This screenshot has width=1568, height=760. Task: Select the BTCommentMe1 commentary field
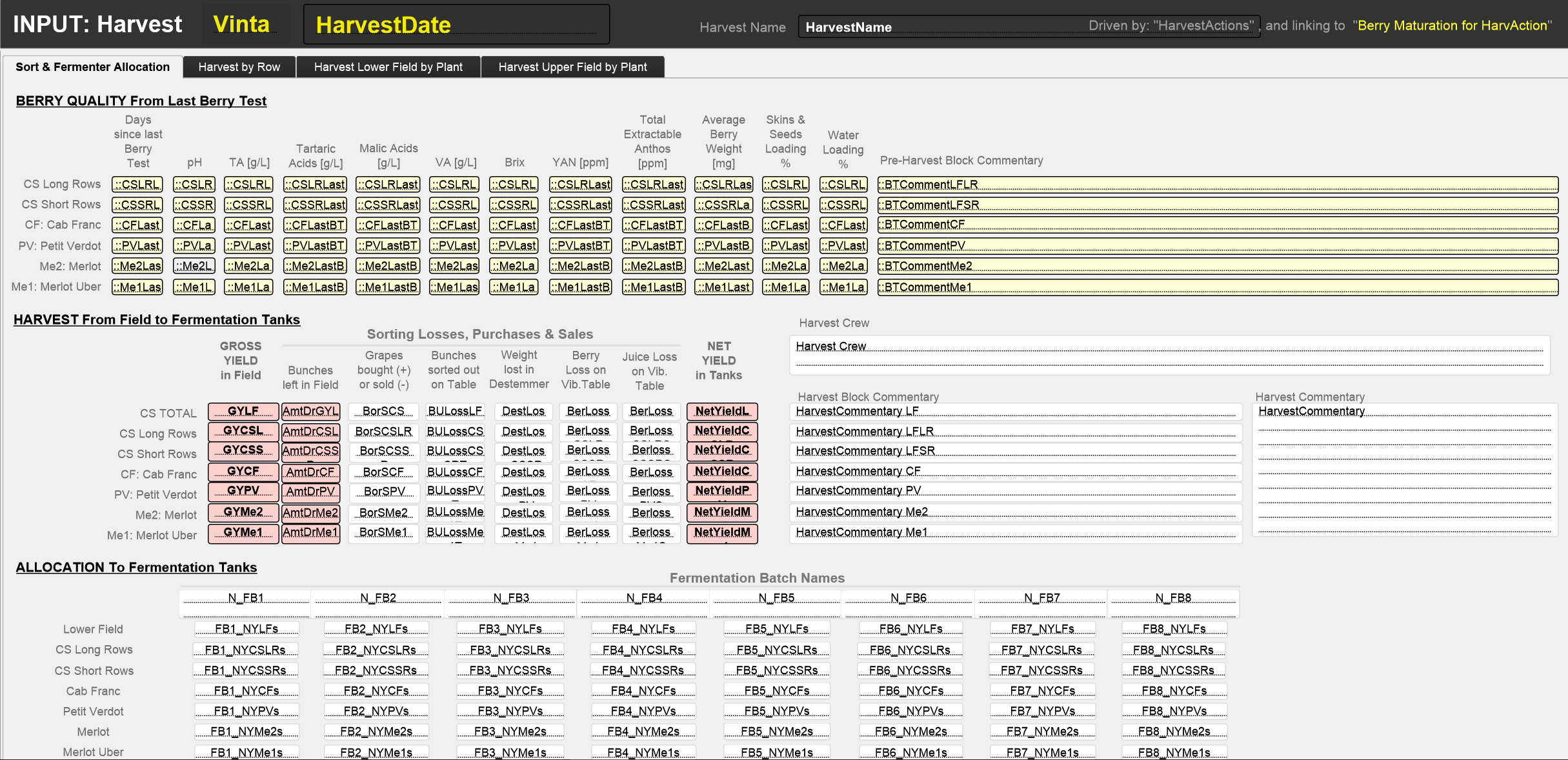[1218, 287]
